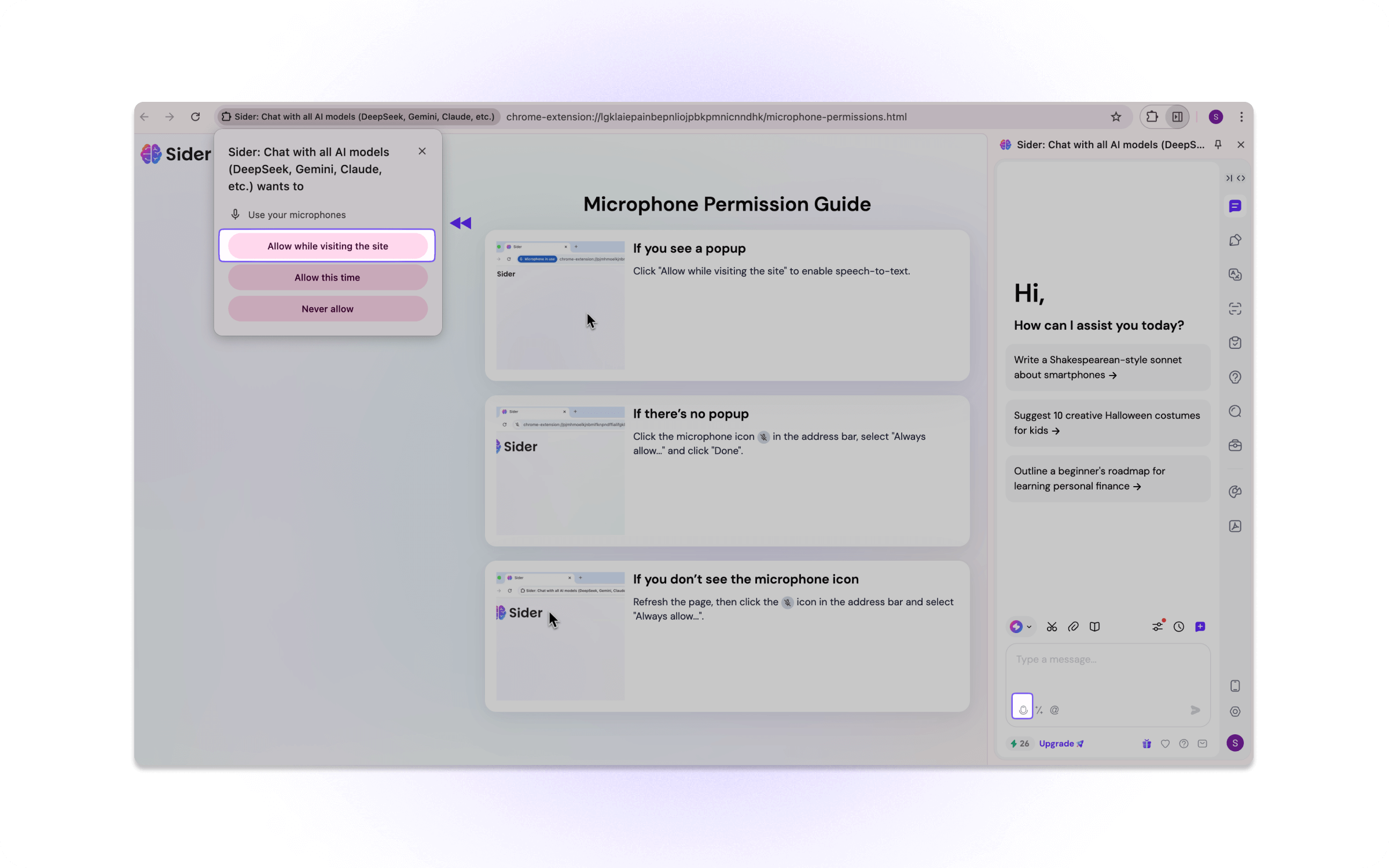The height and width of the screenshot is (868, 1389).
Task: Click the 26 credits badge
Action: (x=1020, y=744)
